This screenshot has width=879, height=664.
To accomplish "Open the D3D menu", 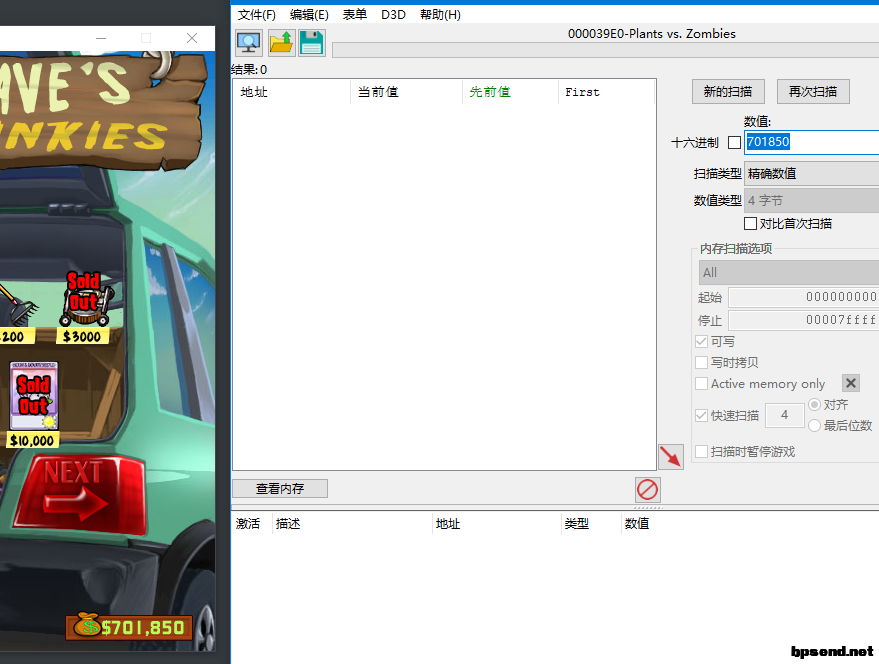I will 394,15.
